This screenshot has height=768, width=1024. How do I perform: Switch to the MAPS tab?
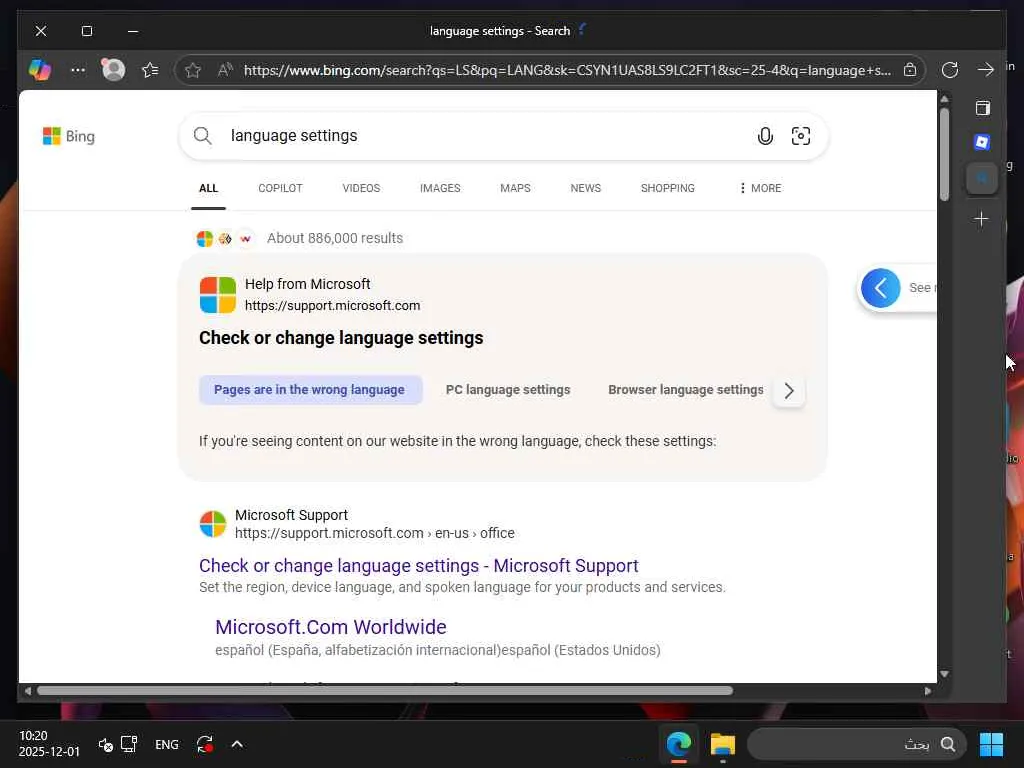pos(515,188)
